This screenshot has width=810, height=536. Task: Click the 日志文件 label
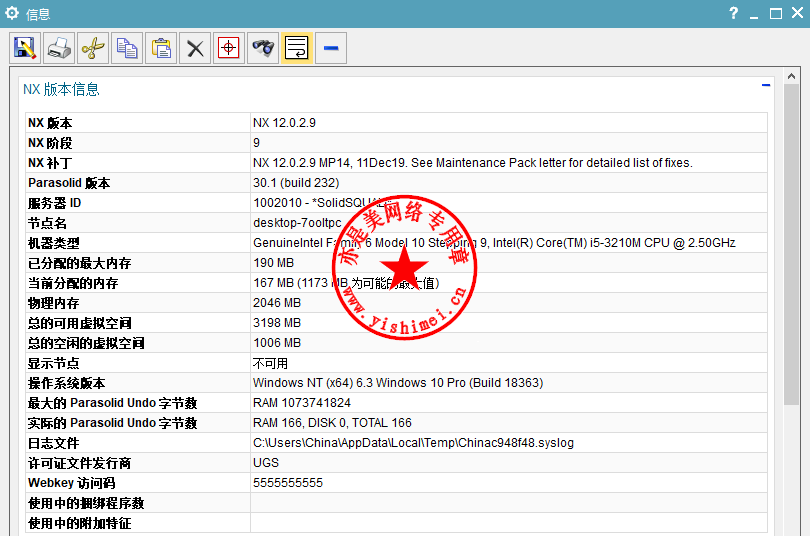tap(54, 443)
